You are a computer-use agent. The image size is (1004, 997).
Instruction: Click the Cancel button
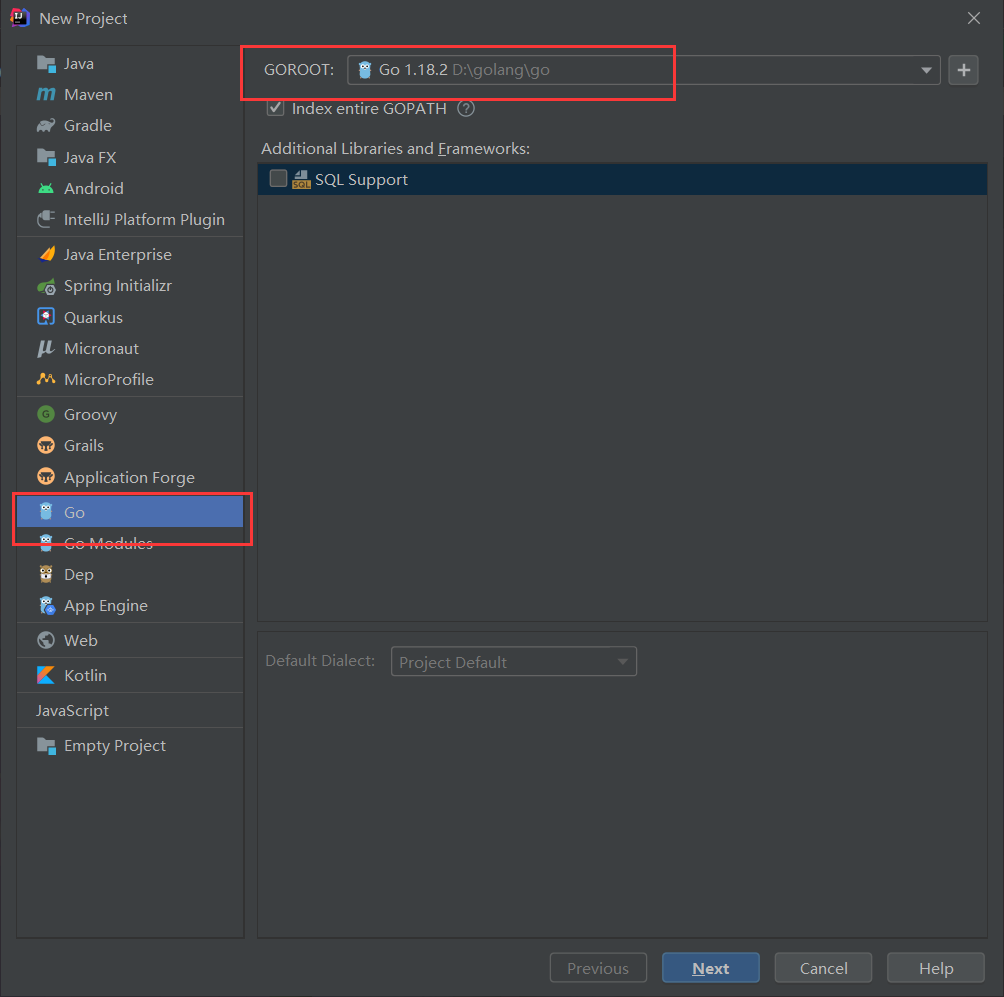823,968
